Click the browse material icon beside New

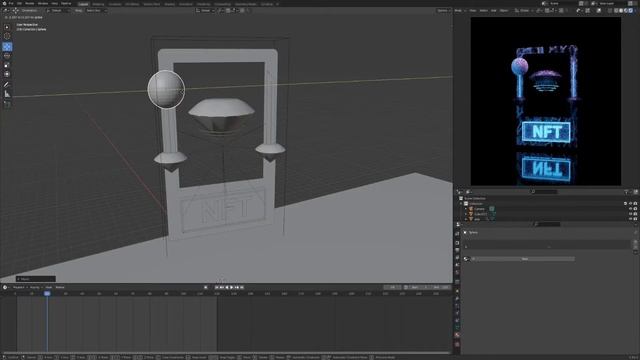point(466,259)
